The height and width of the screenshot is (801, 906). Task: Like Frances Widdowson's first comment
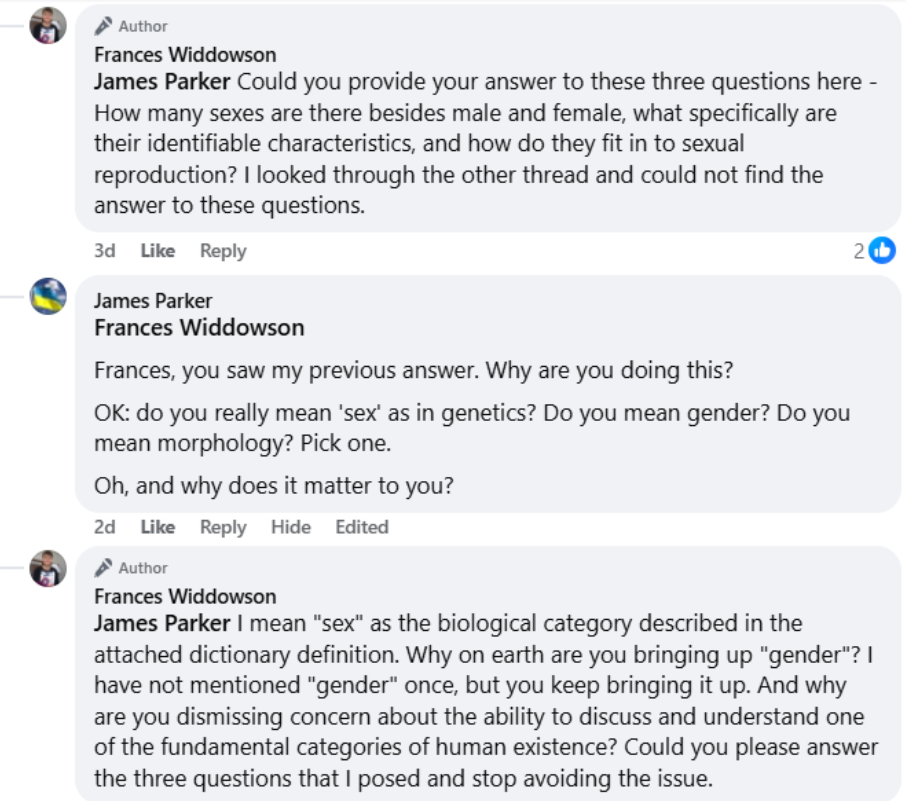click(157, 251)
